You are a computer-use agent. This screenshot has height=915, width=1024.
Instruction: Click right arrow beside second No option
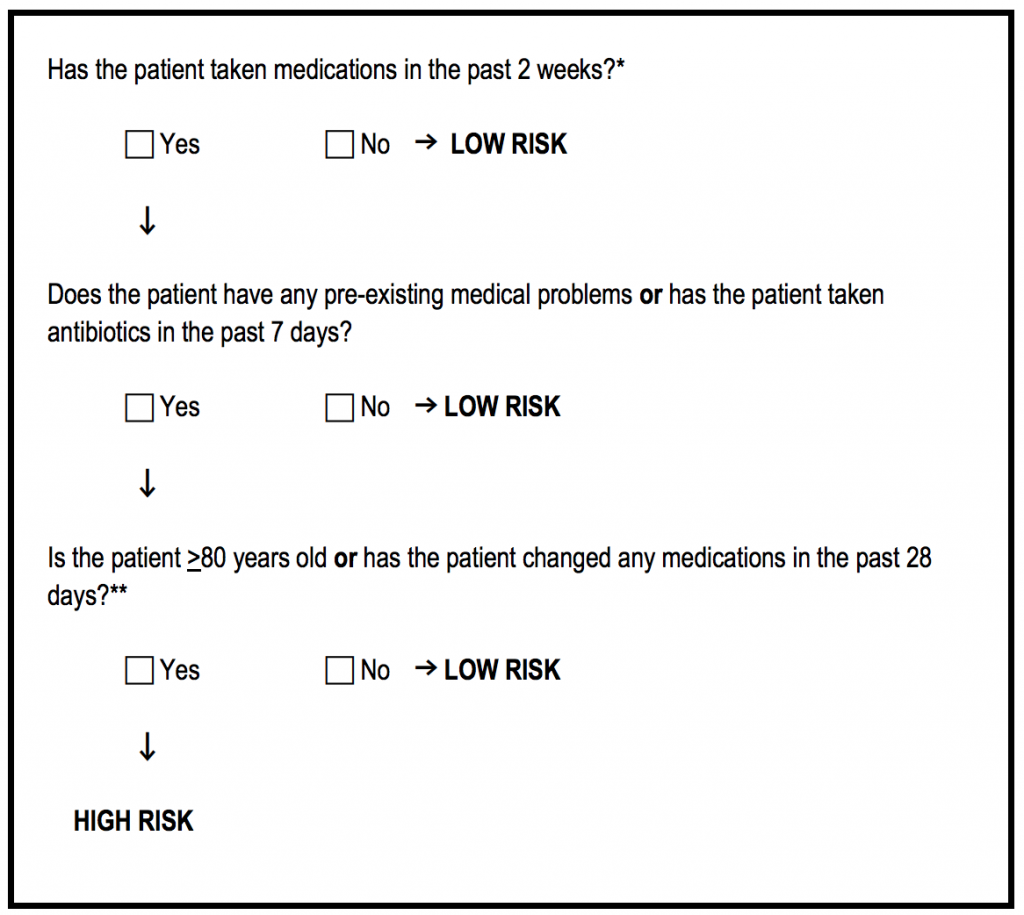coord(426,406)
